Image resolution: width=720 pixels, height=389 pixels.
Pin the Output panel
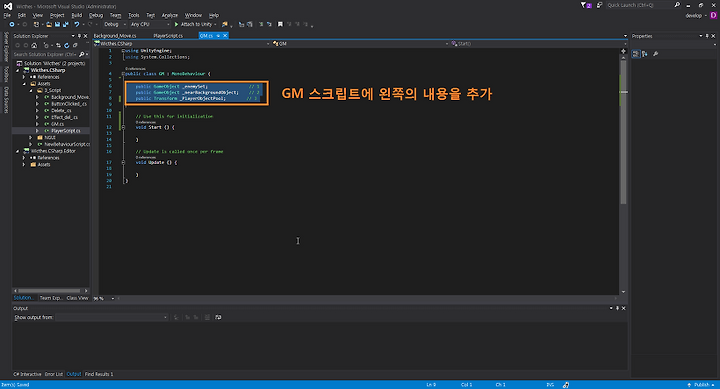[x=617, y=308]
